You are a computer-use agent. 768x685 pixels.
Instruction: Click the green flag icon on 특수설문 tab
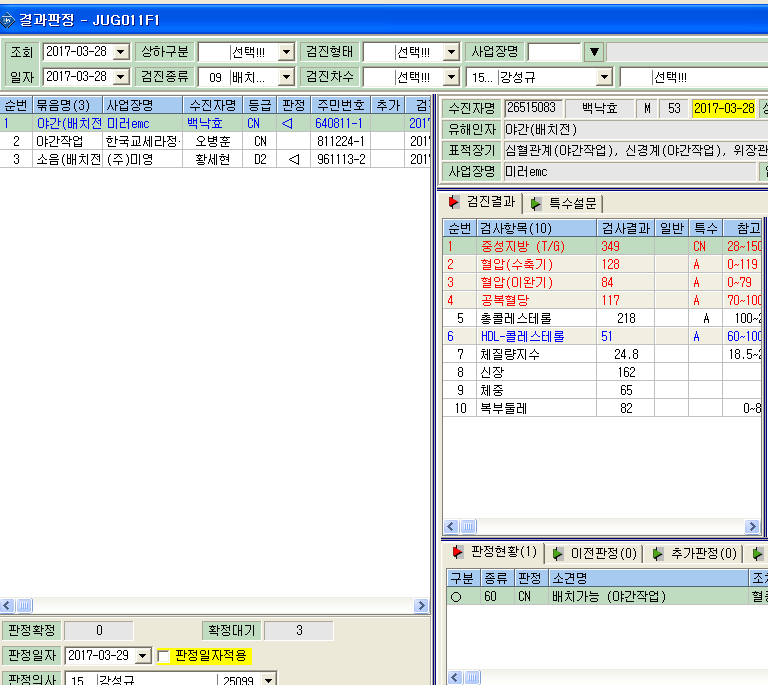[x=535, y=204]
